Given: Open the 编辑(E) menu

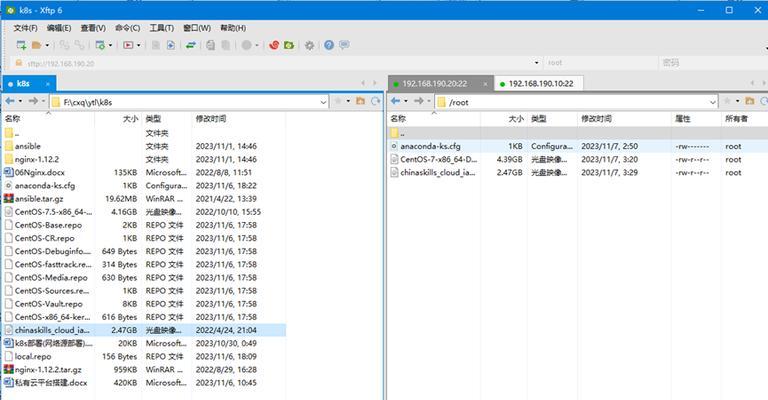Looking at the screenshot, I should pyautogui.click(x=59, y=28).
